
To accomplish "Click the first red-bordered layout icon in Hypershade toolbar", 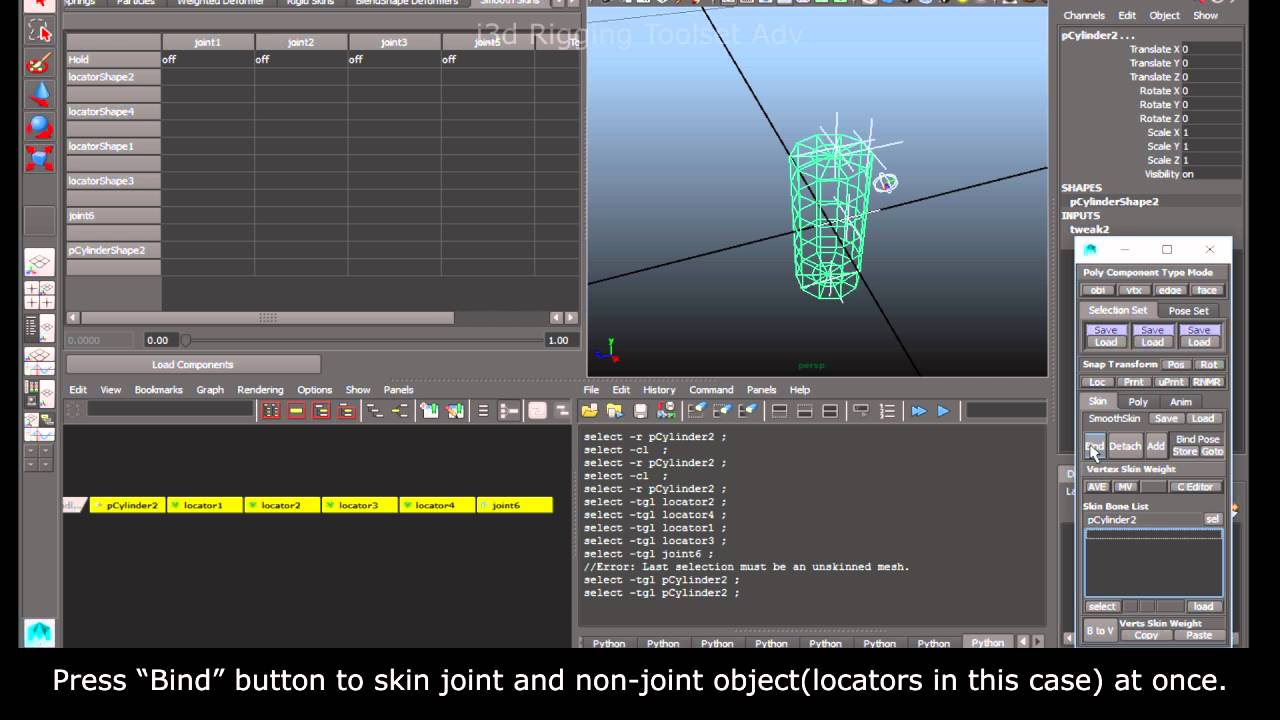I will coord(271,410).
